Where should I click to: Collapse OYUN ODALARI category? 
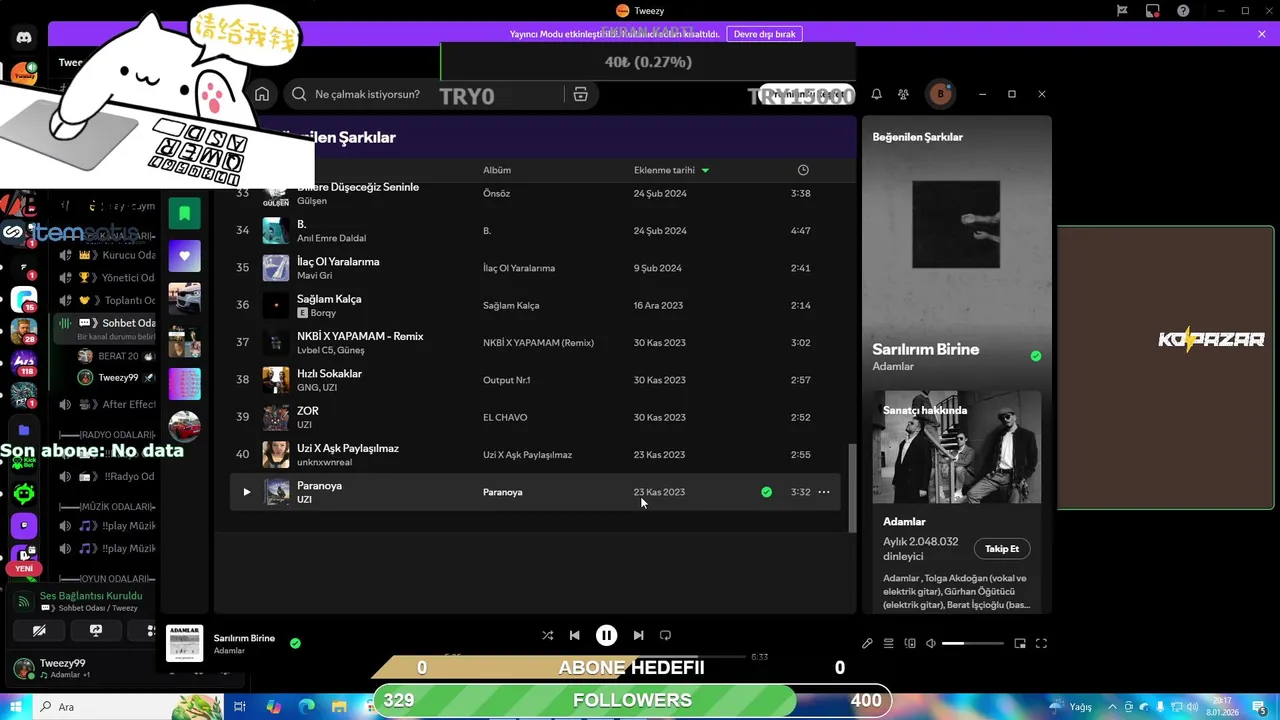tap(107, 579)
